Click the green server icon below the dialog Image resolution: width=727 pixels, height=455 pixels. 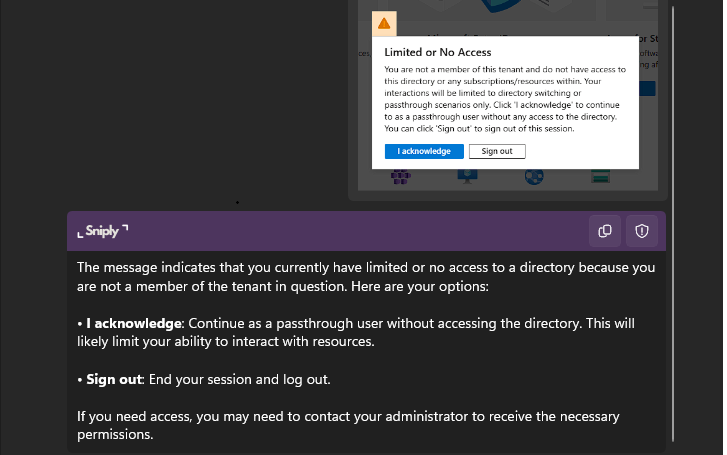coord(600,176)
